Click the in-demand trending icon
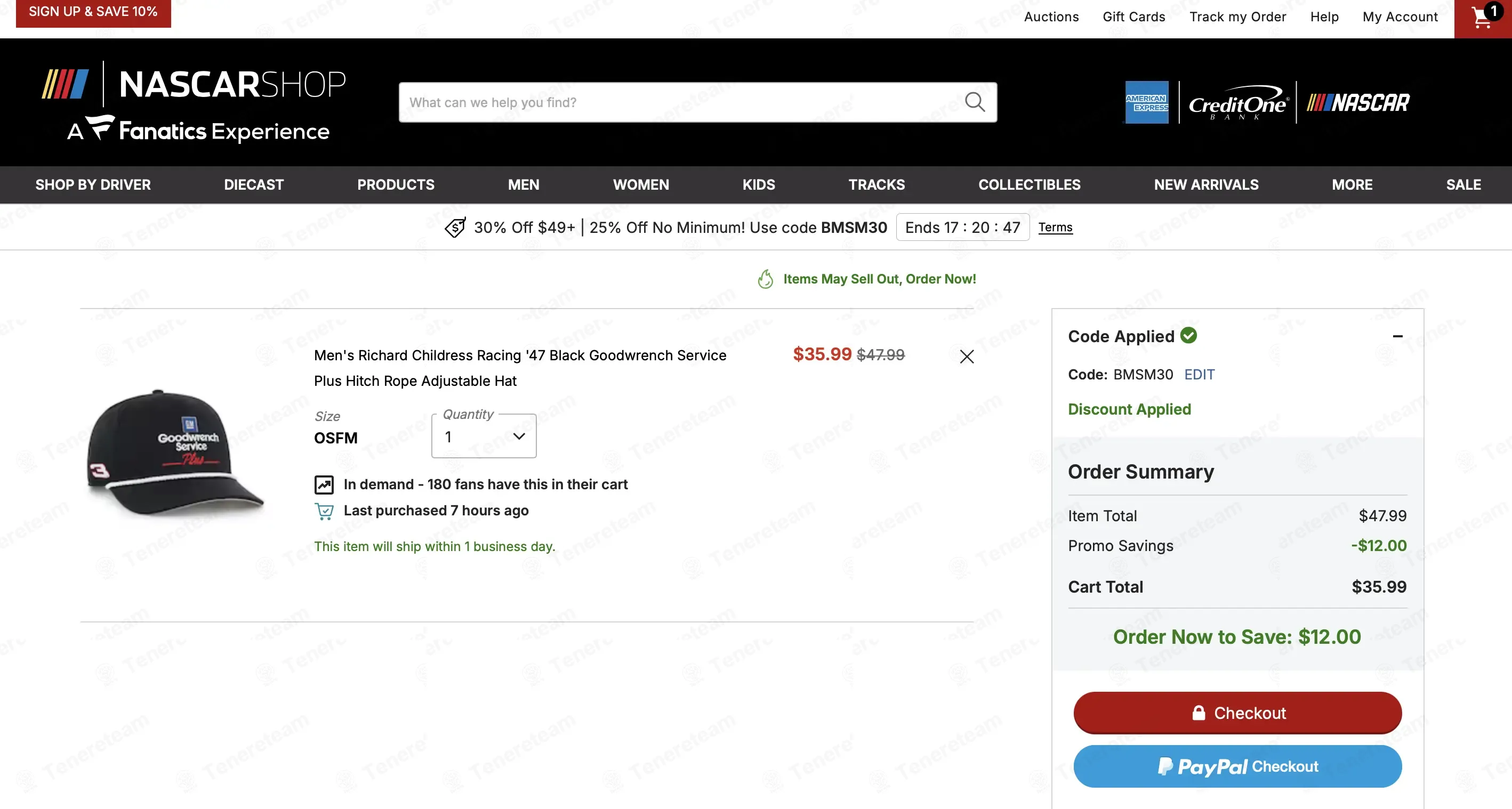Screen dimensions: 1512x809 (324, 484)
